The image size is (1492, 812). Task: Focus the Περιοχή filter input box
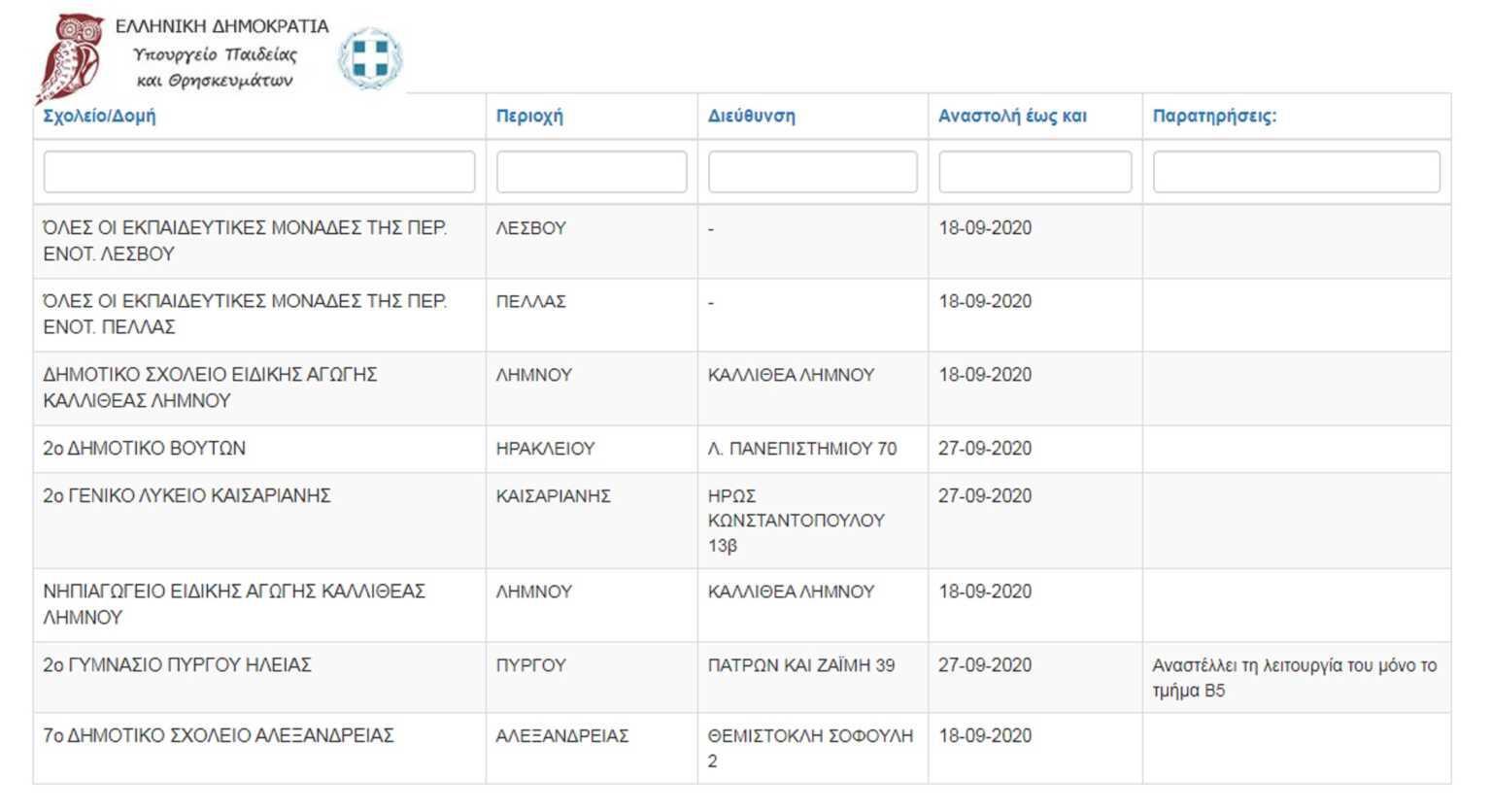coord(592,172)
